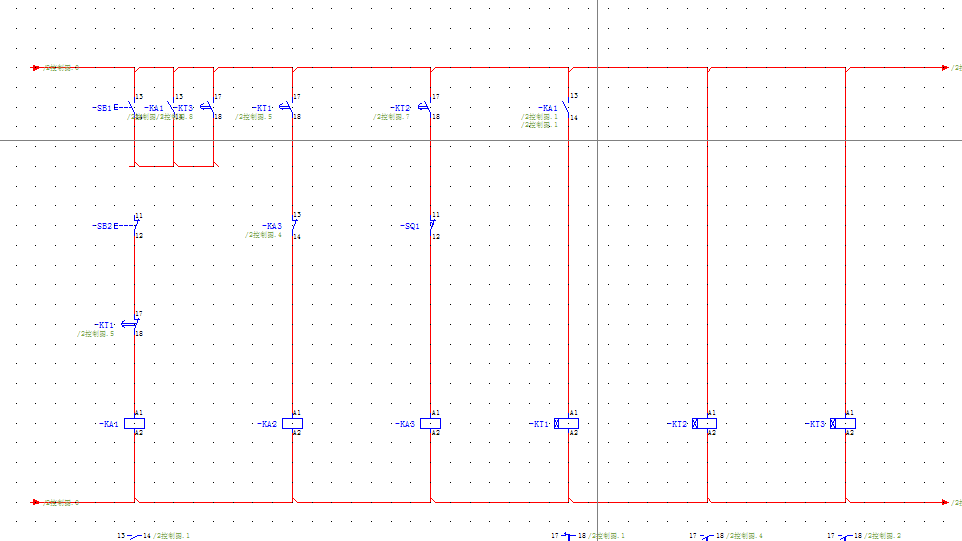This screenshot has width=962, height=541.
Task: Select the KT2 timer contact at top
Action: 429,107
